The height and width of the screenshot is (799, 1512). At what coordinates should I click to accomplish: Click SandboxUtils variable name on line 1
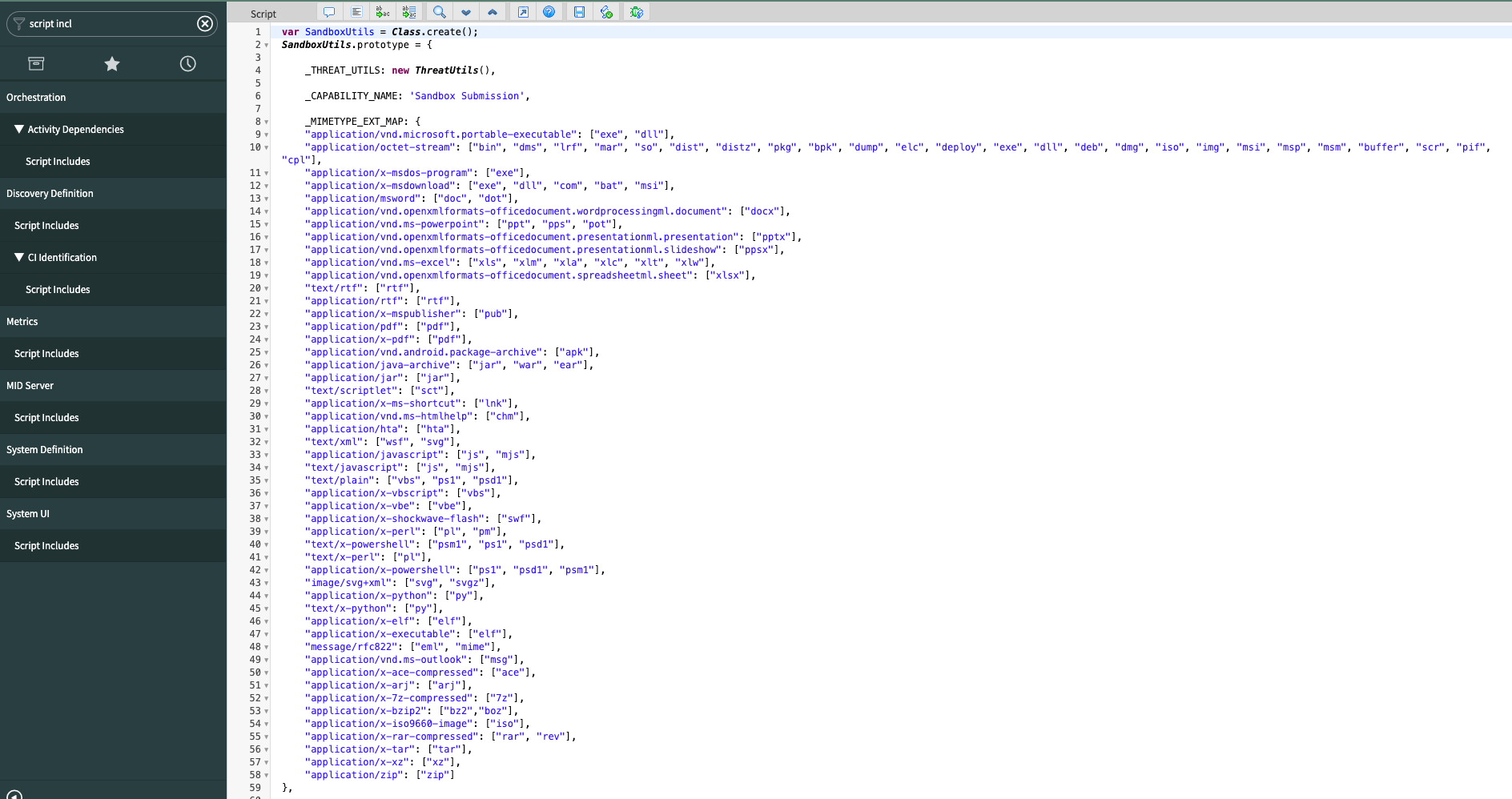click(340, 32)
